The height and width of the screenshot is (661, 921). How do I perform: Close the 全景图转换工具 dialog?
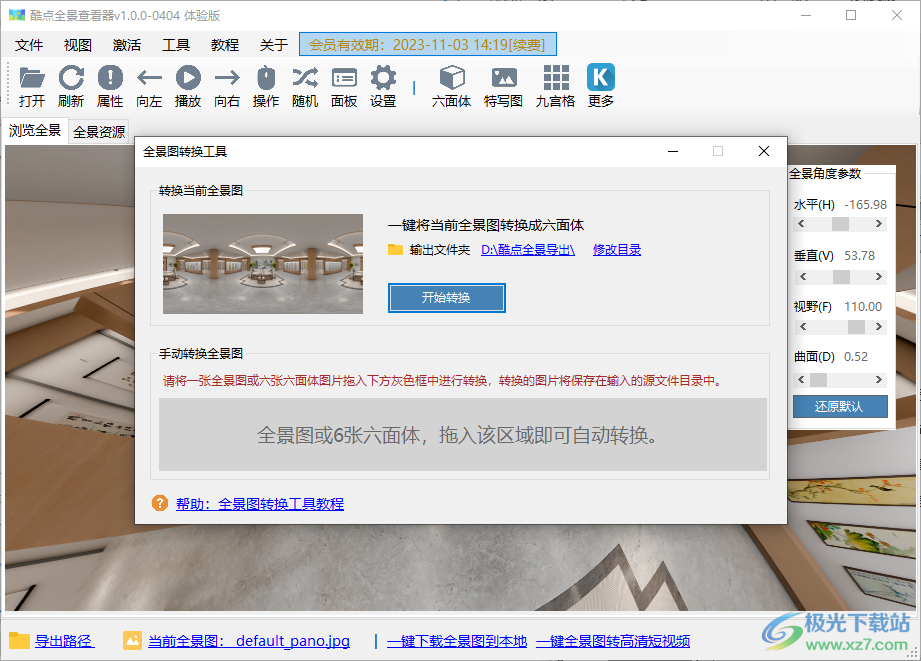[x=764, y=152]
